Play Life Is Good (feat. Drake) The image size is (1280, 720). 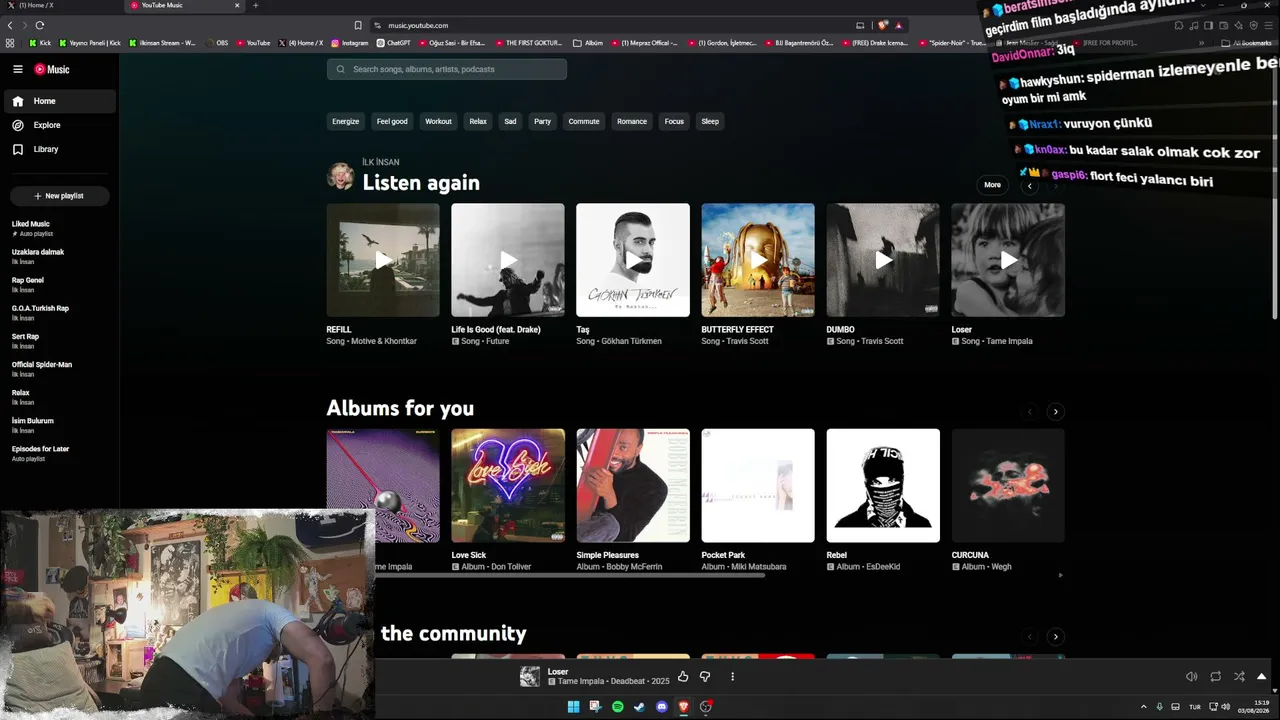click(x=508, y=260)
